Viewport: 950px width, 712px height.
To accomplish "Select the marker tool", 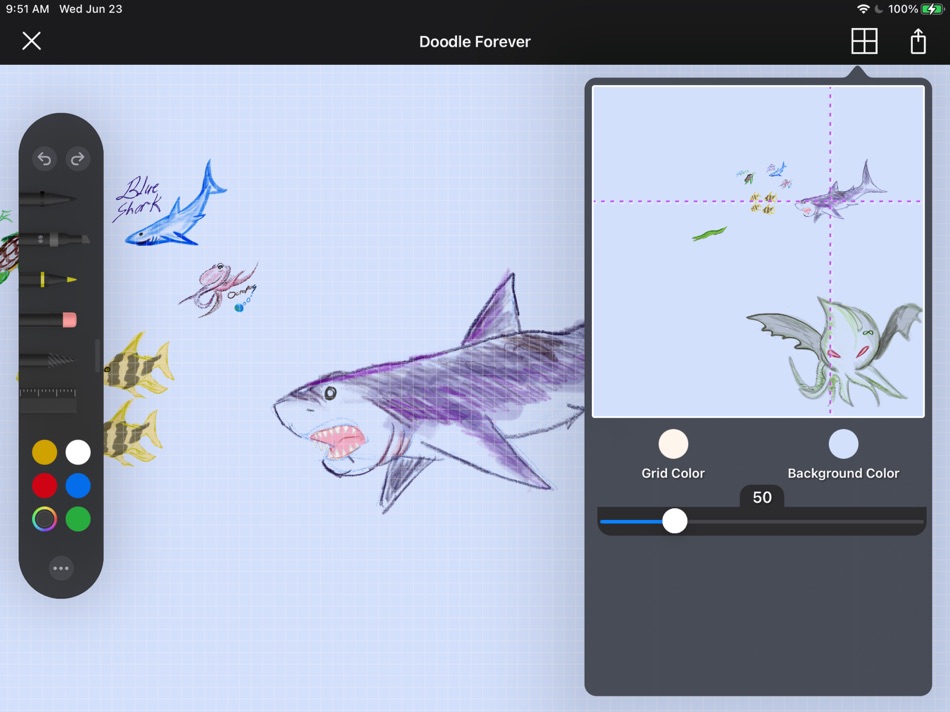I will [55, 239].
